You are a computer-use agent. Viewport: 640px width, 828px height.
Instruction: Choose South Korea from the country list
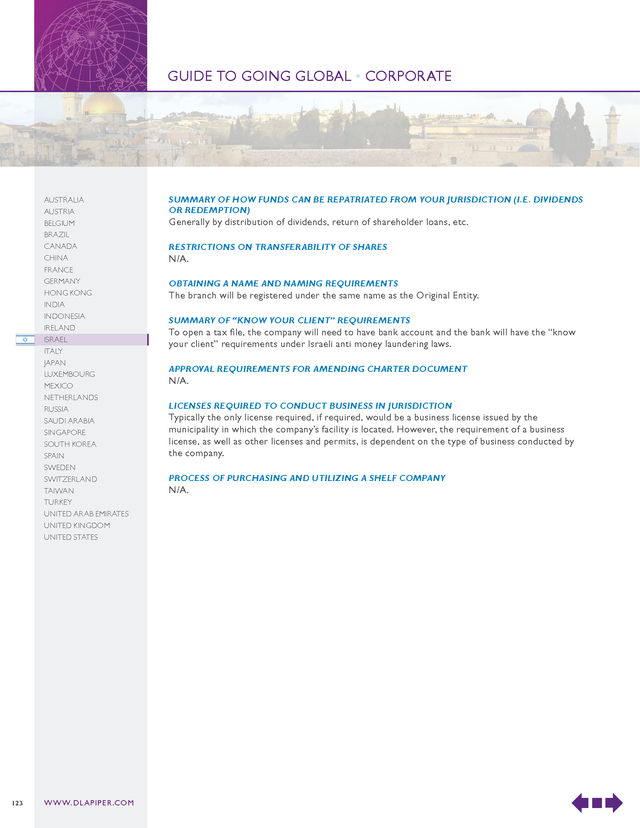70,444
